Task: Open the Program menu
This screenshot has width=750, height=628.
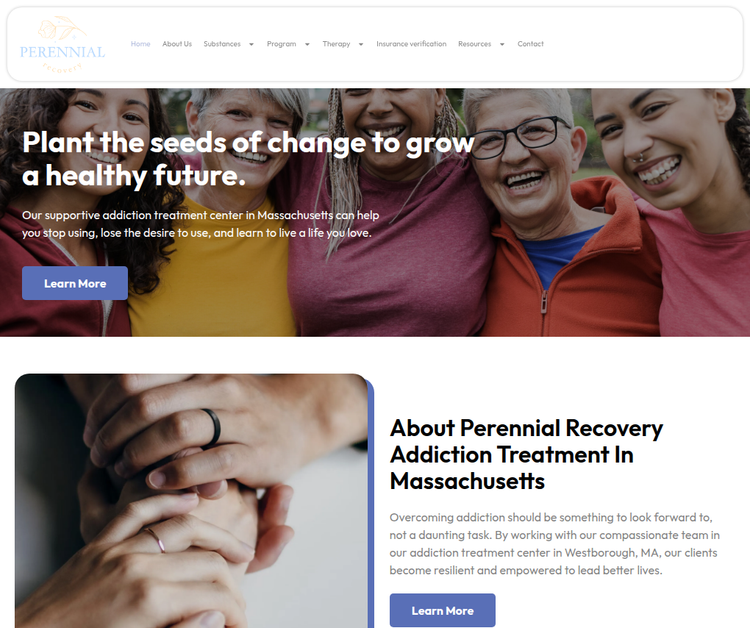Action: pyautogui.click(x=281, y=44)
